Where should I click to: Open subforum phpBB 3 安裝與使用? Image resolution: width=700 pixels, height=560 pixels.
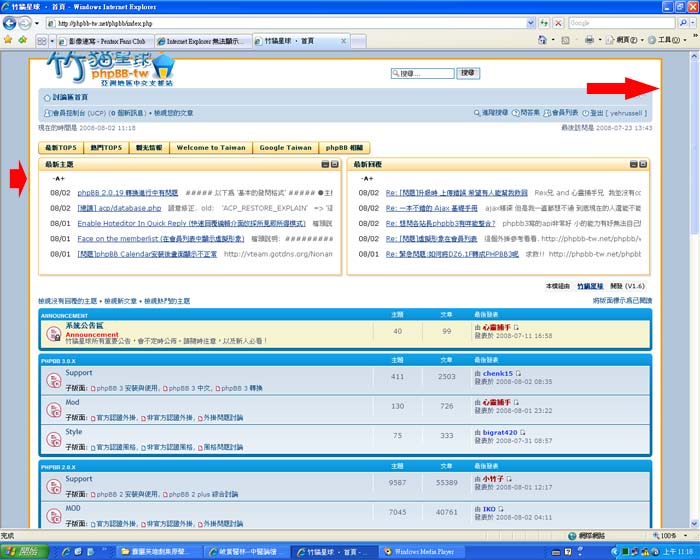tap(127, 388)
